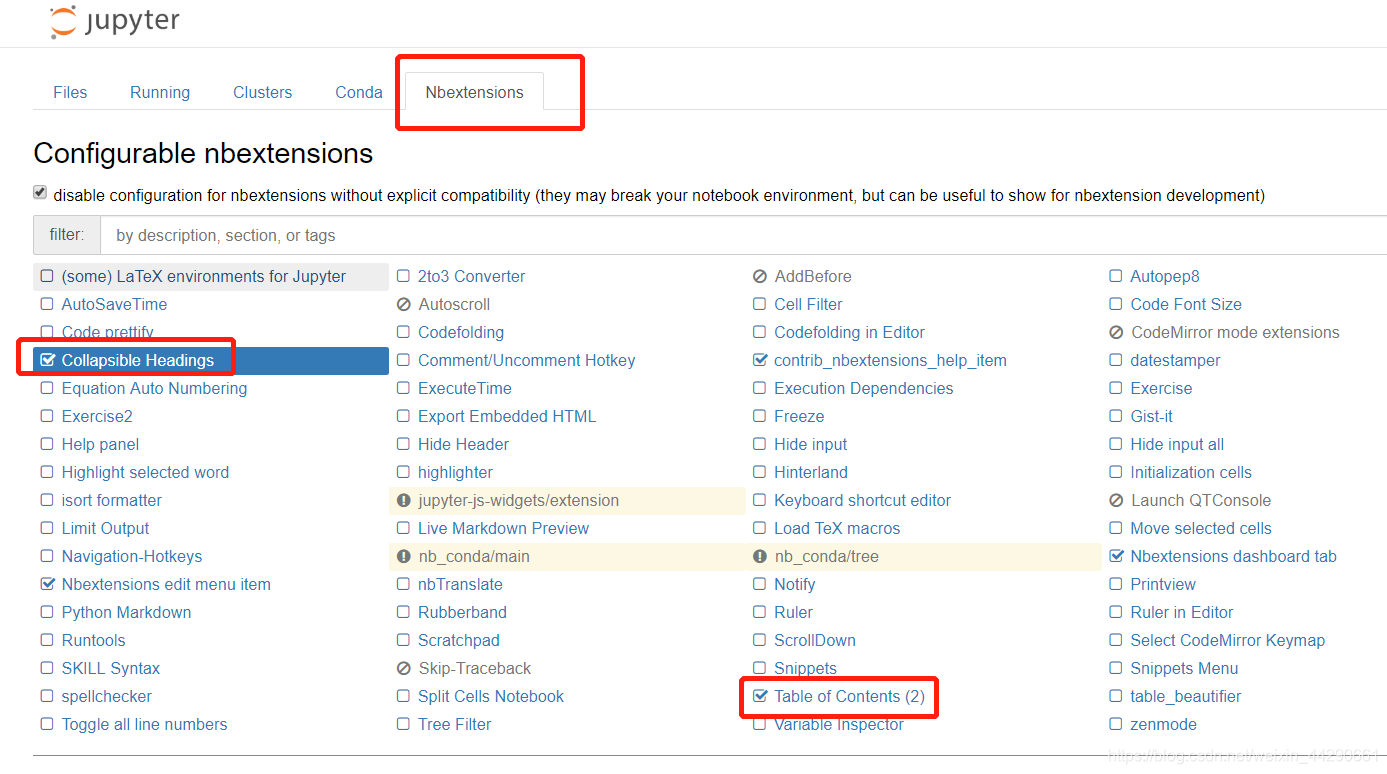Enable the Load TeX macros checkbox
This screenshot has width=1387, height=774.
pos(760,528)
